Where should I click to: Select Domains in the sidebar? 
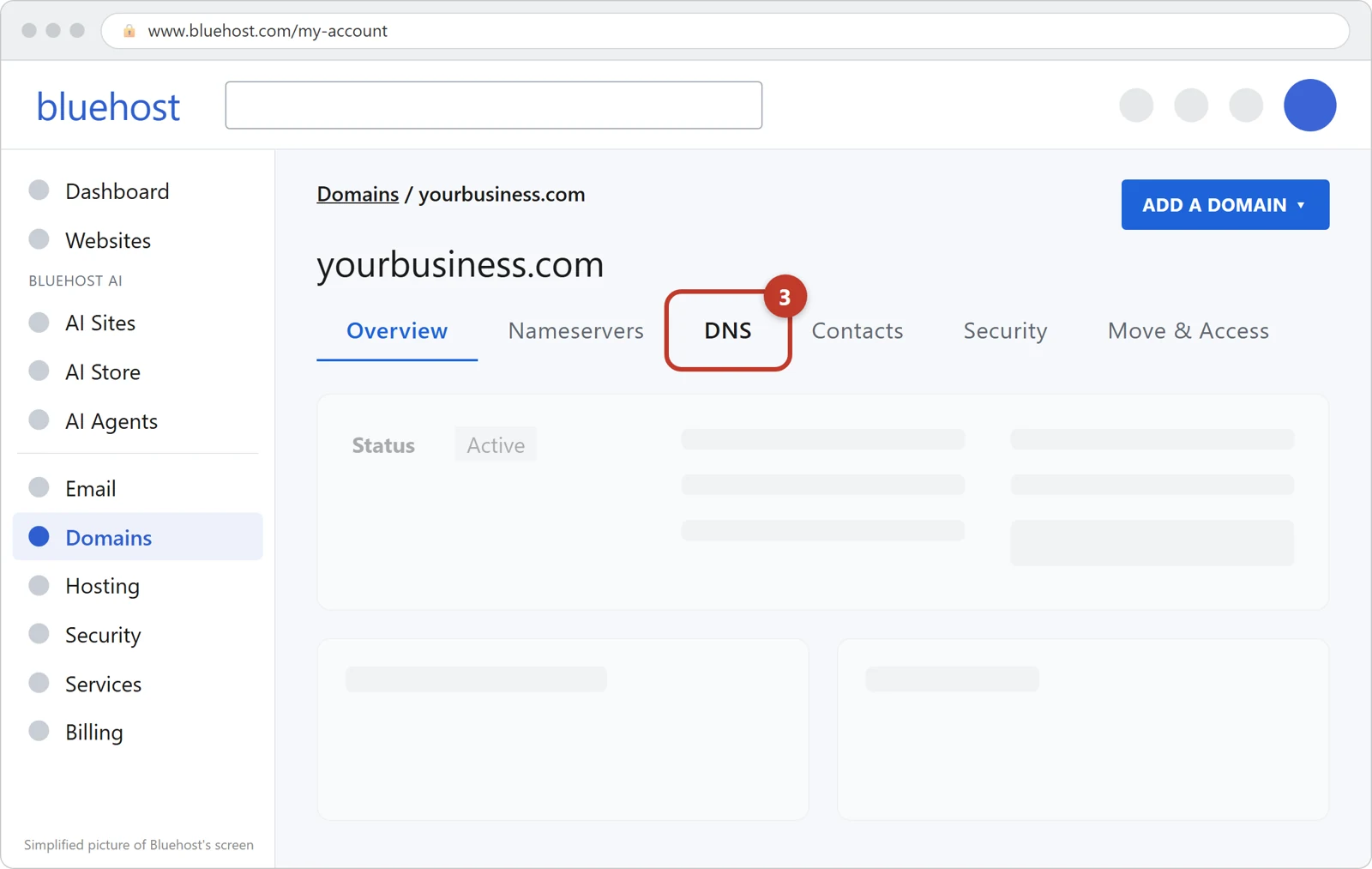(137, 537)
